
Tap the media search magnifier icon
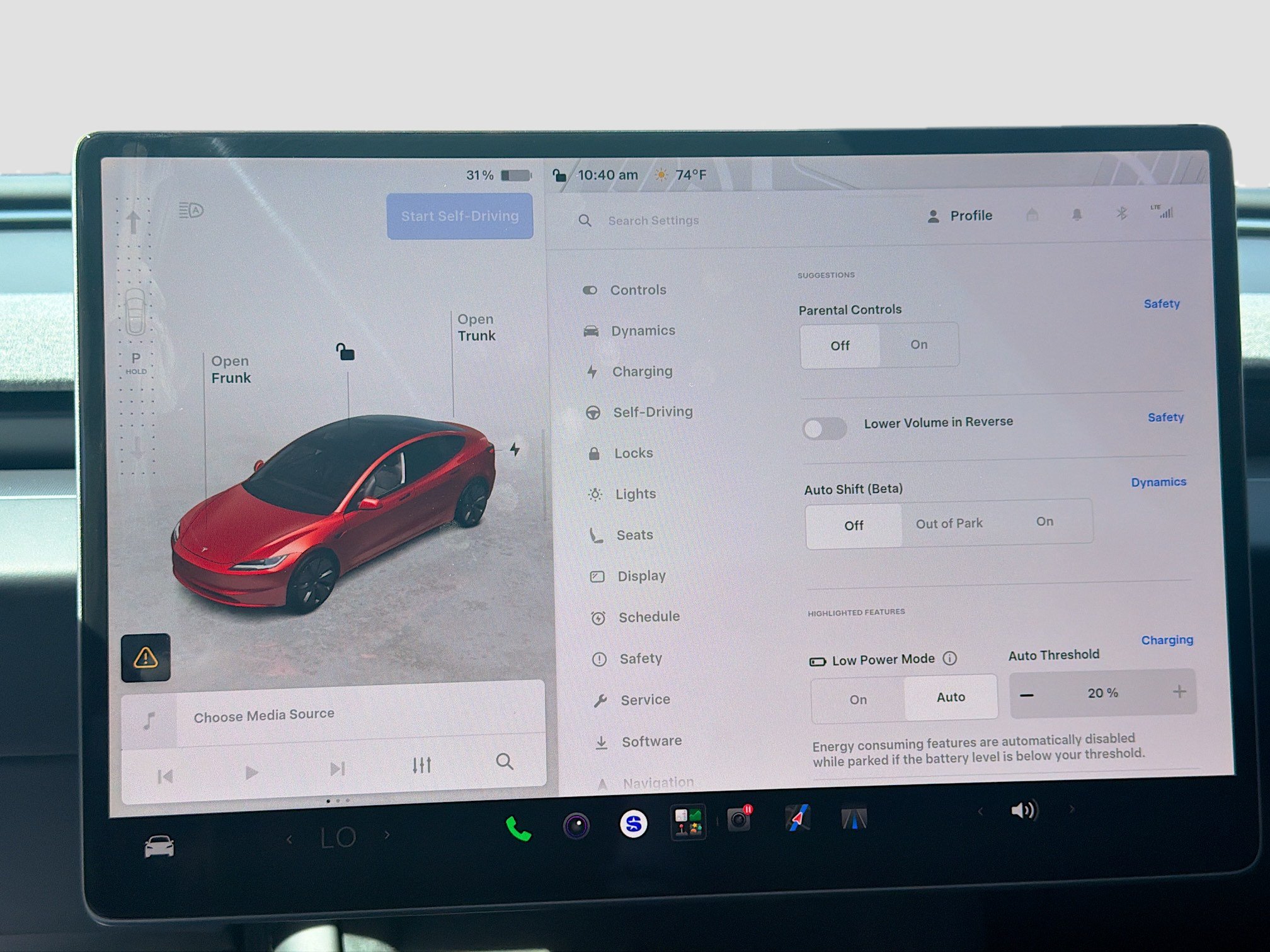coord(505,762)
